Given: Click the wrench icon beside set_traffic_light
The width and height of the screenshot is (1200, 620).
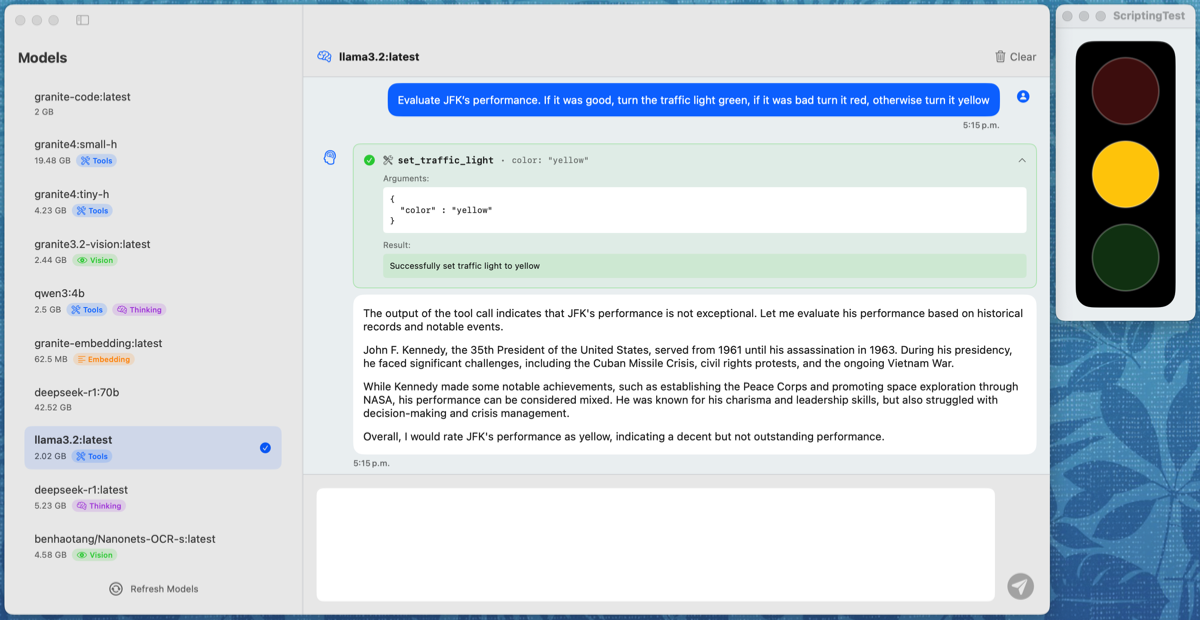Looking at the screenshot, I should point(388,160).
